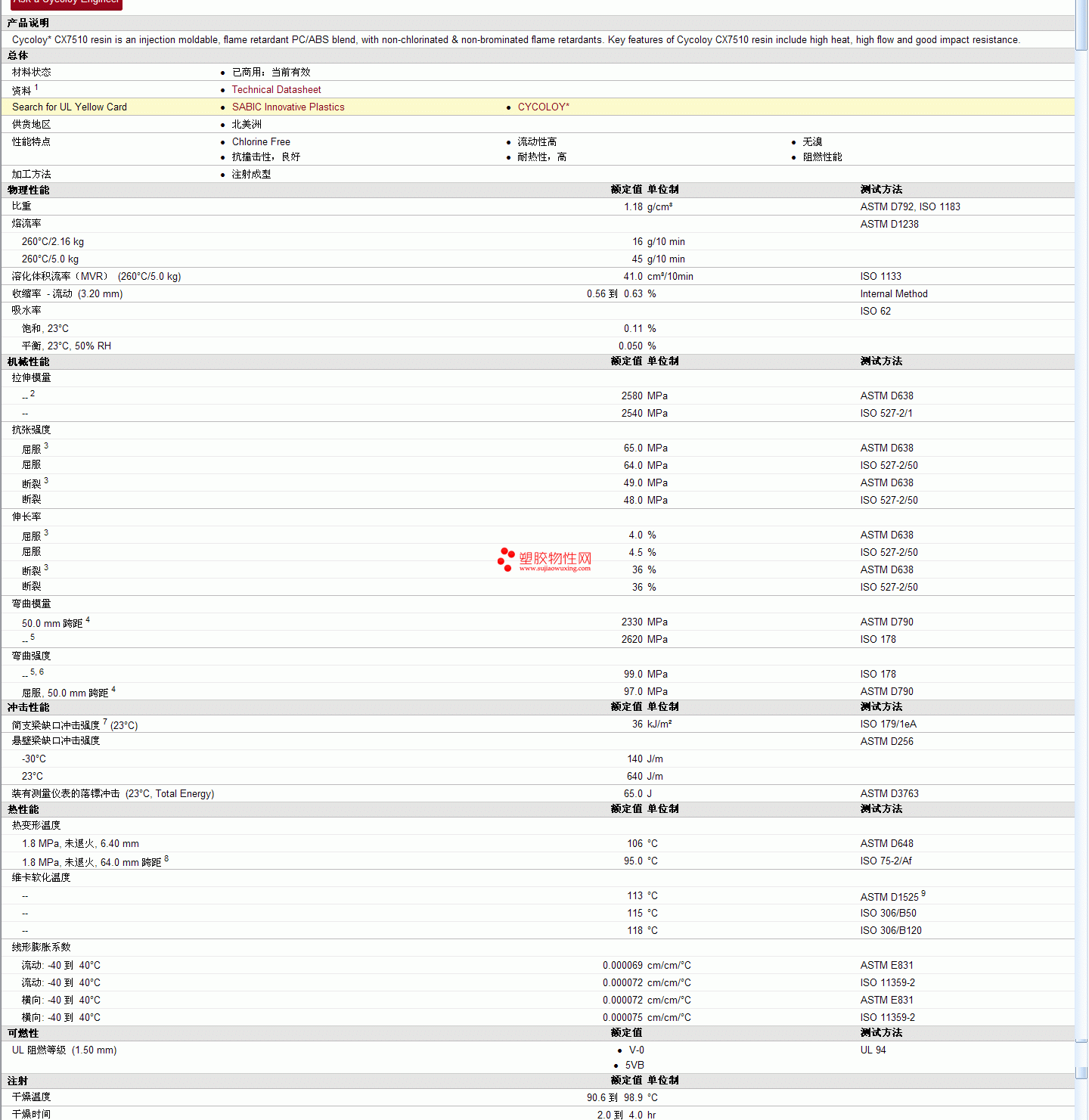This screenshot has height=1120, width=1089.
Task: Select the '50.0 mm 跨距' flexural modulus label
Action: click(x=52, y=623)
